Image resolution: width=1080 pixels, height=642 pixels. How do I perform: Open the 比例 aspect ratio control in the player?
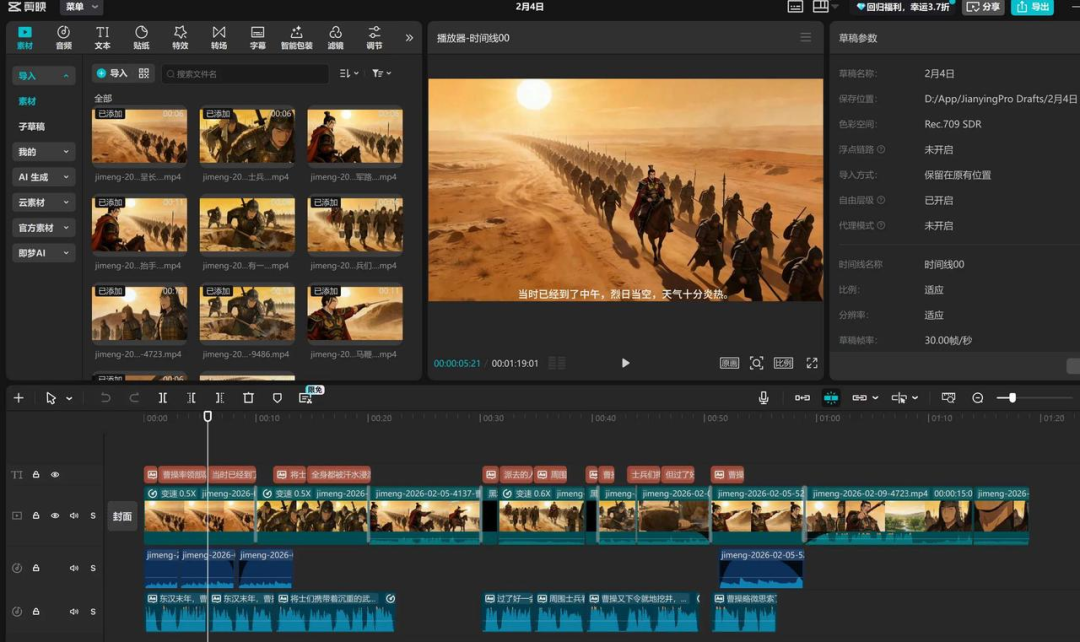(x=783, y=363)
